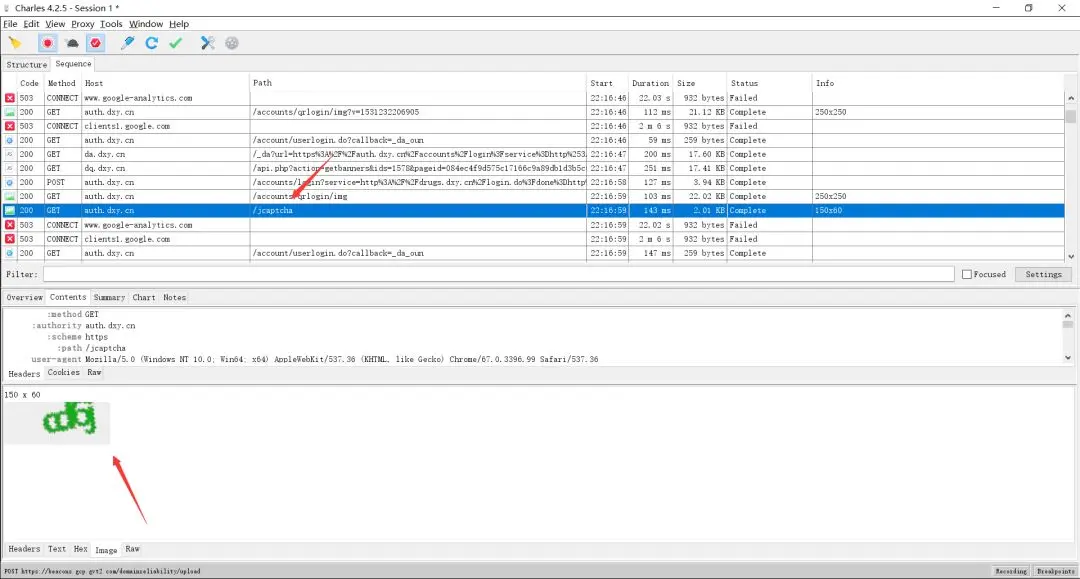Open the Help menu

[x=179, y=23]
